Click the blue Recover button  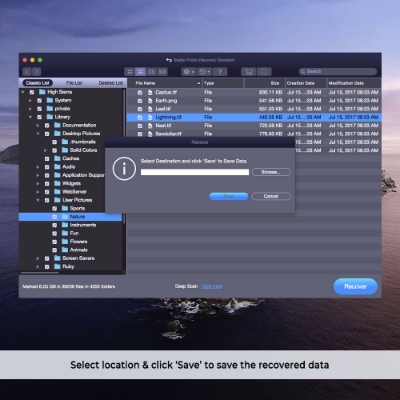tap(355, 286)
